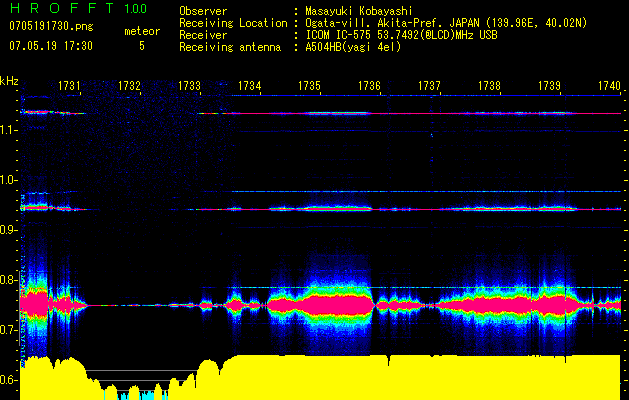Click the version number 1.0.0
Screen dimensions: 629x400
point(136,8)
